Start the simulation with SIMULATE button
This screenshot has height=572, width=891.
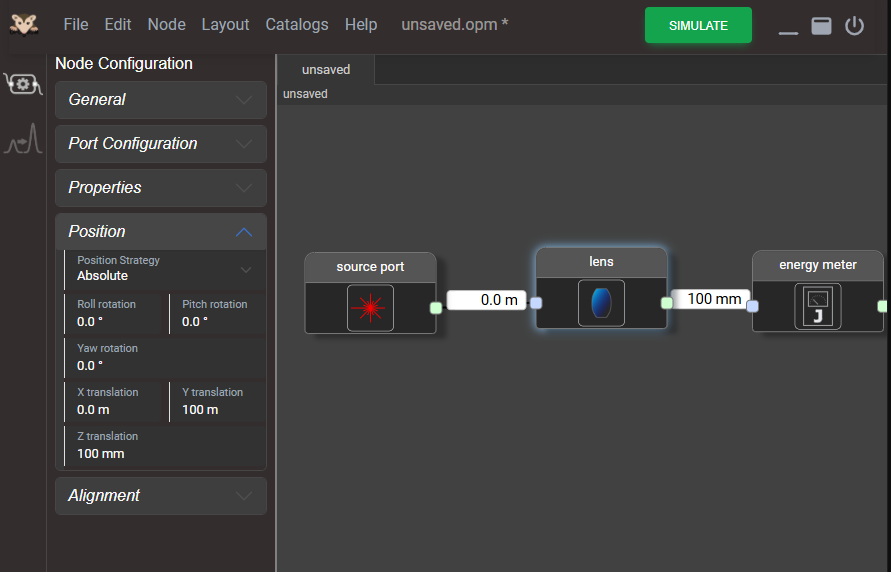(x=698, y=25)
